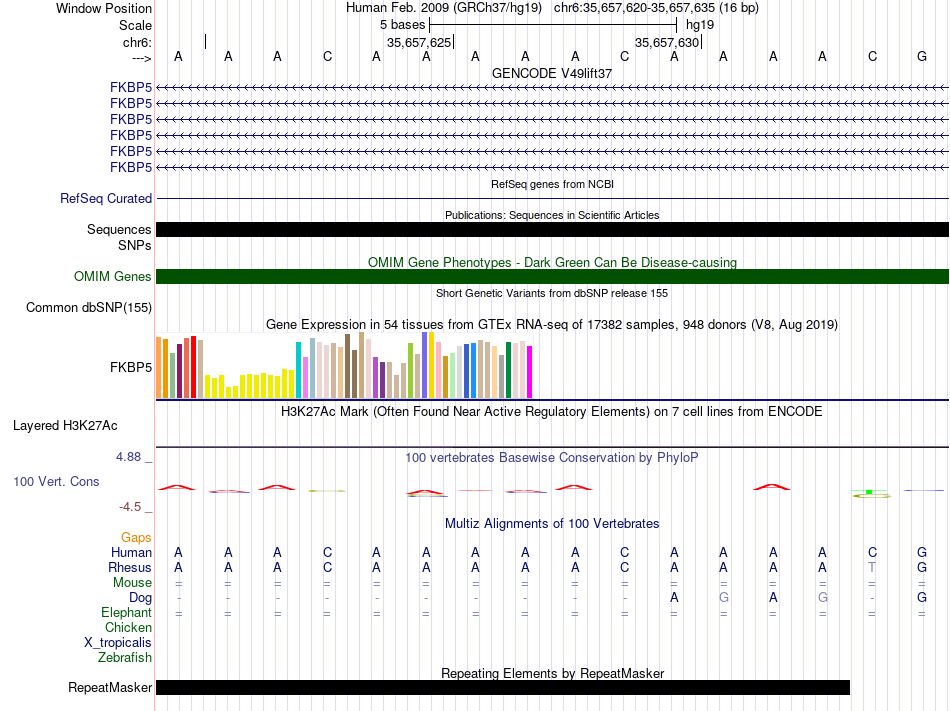950x711 pixels.
Task: Click the Layered H3K27Ac track label
Action: point(65,426)
